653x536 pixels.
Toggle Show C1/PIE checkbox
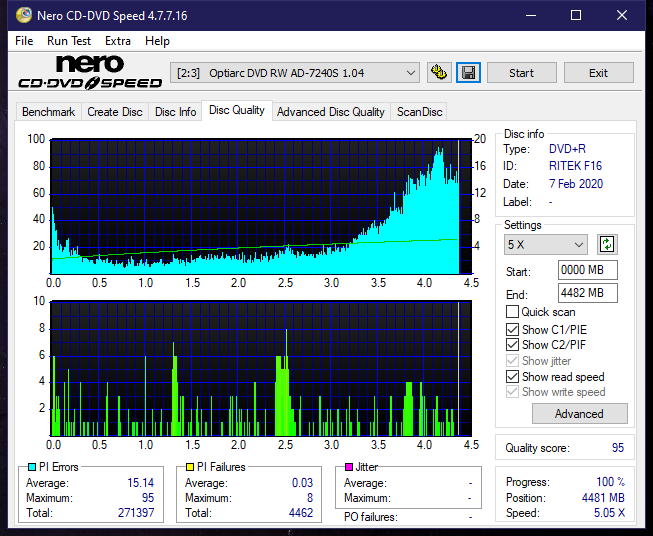click(512, 329)
